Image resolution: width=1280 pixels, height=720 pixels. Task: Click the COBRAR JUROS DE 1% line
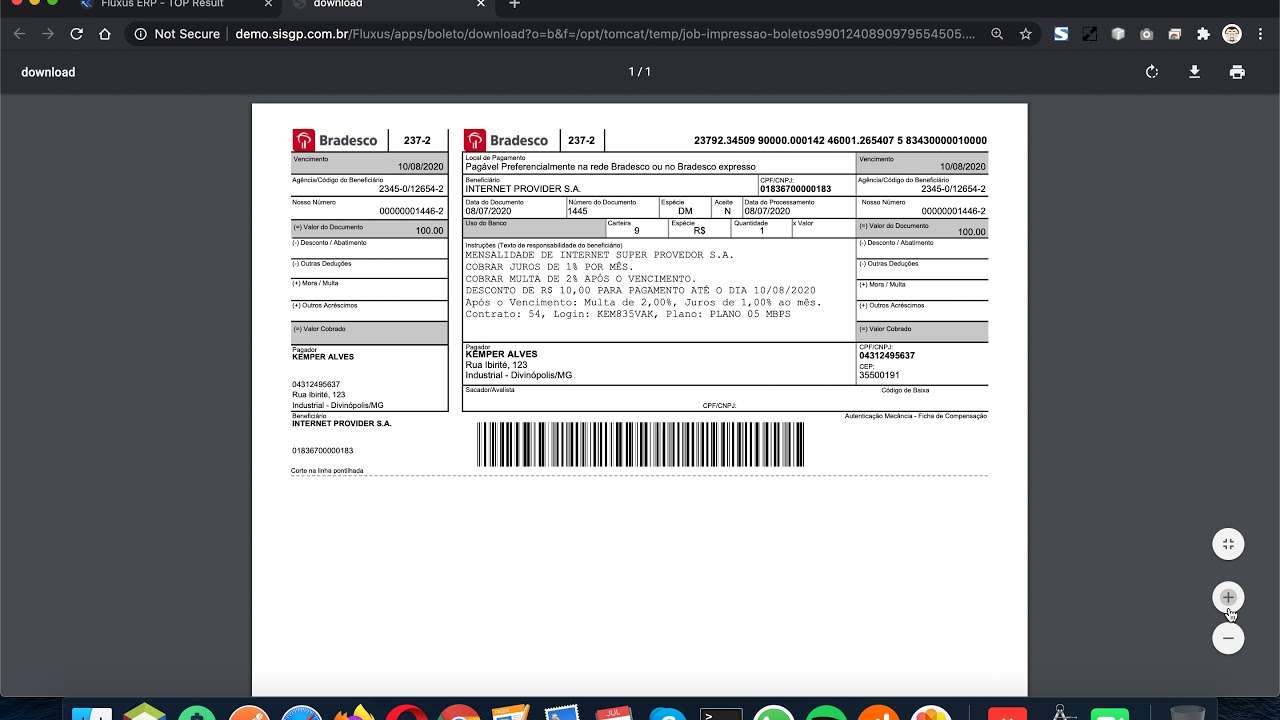click(x=549, y=267)
